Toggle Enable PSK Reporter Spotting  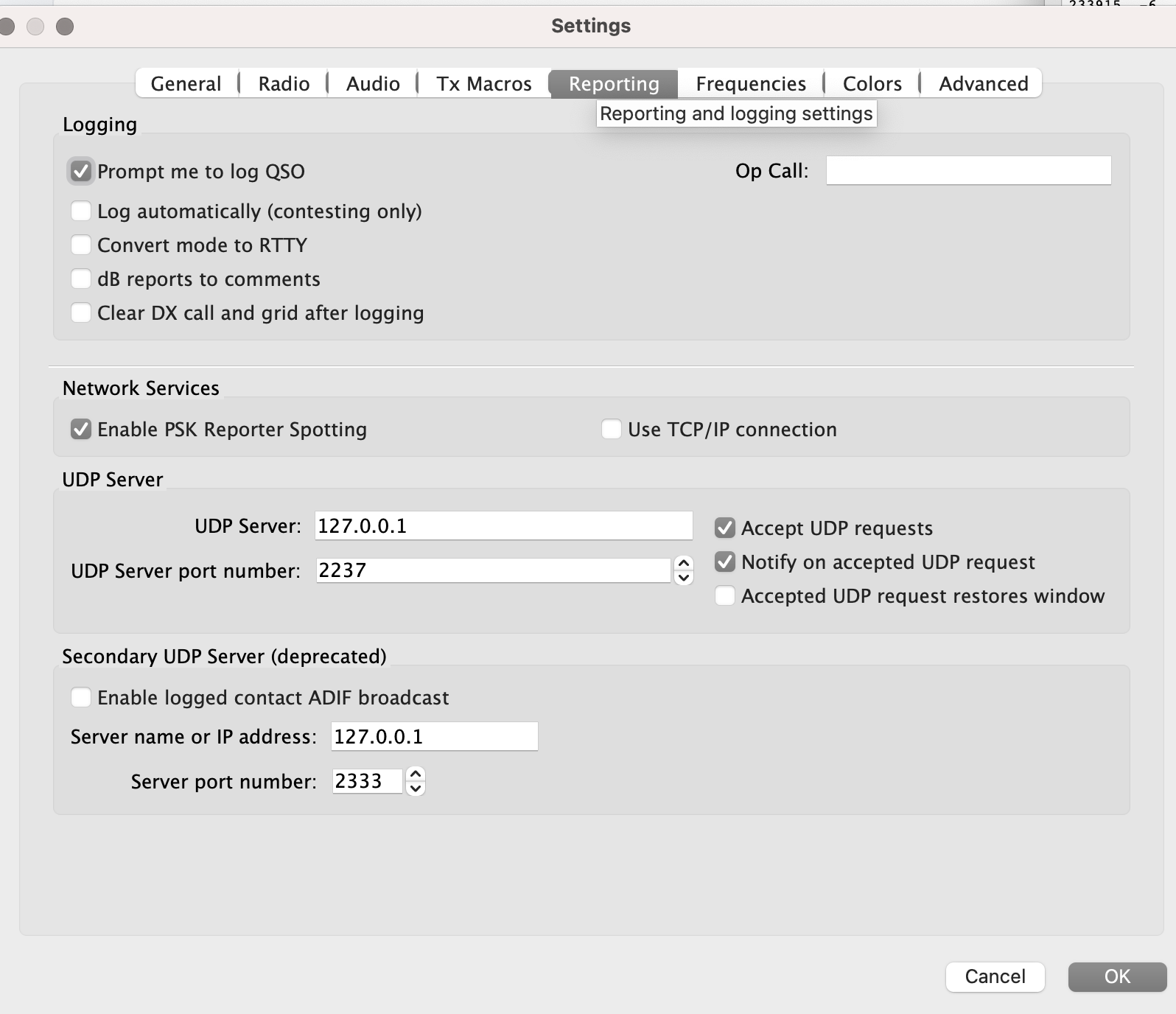click(x=81, y=430)
